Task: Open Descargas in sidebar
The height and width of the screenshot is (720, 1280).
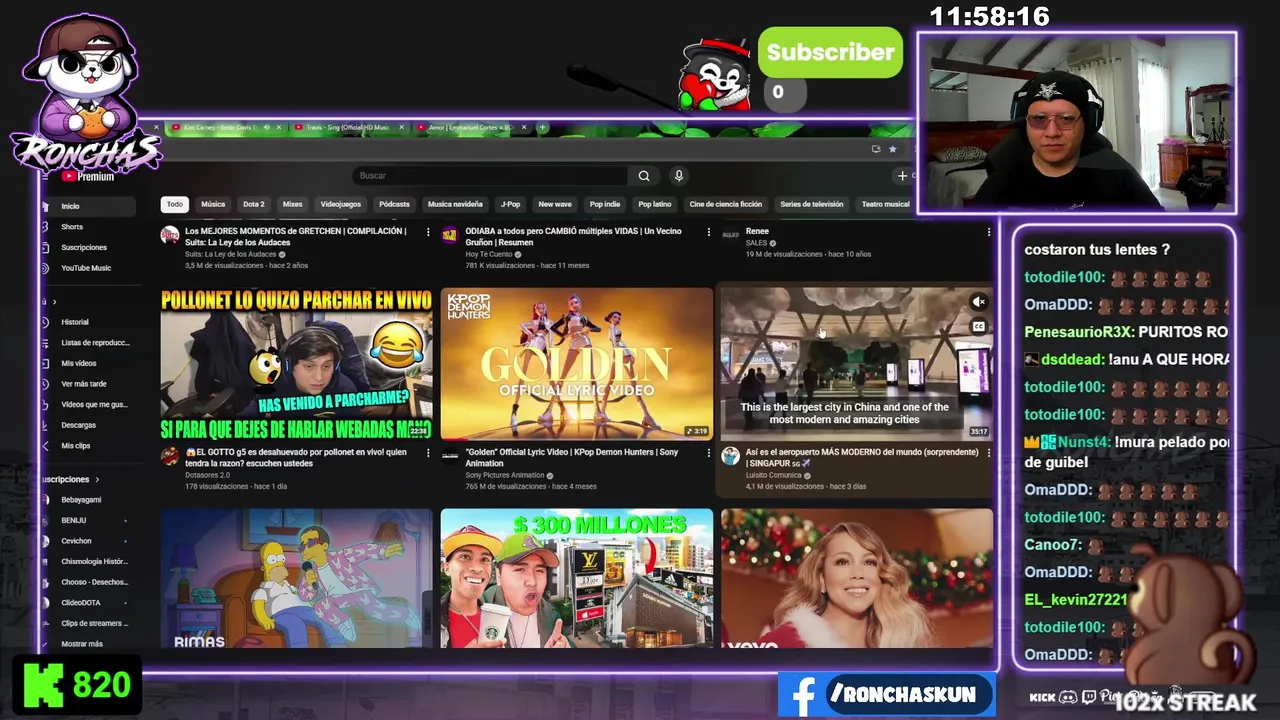Action: 88,425
